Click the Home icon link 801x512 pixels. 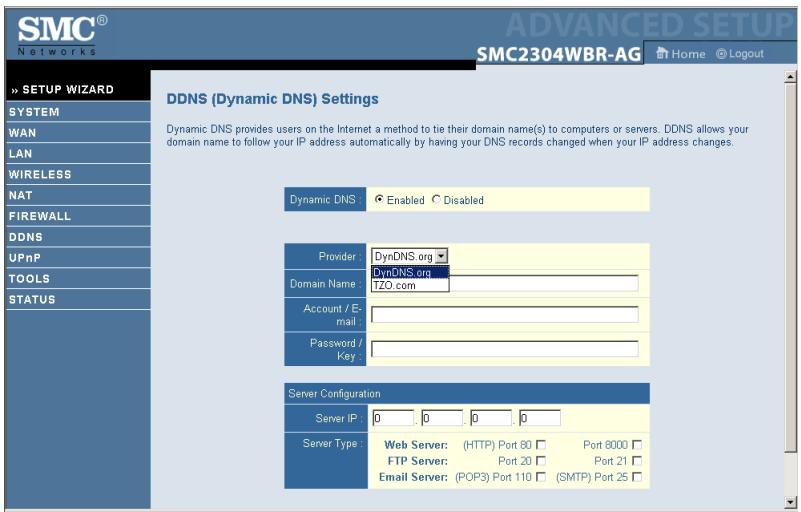(x=680, y=54)
